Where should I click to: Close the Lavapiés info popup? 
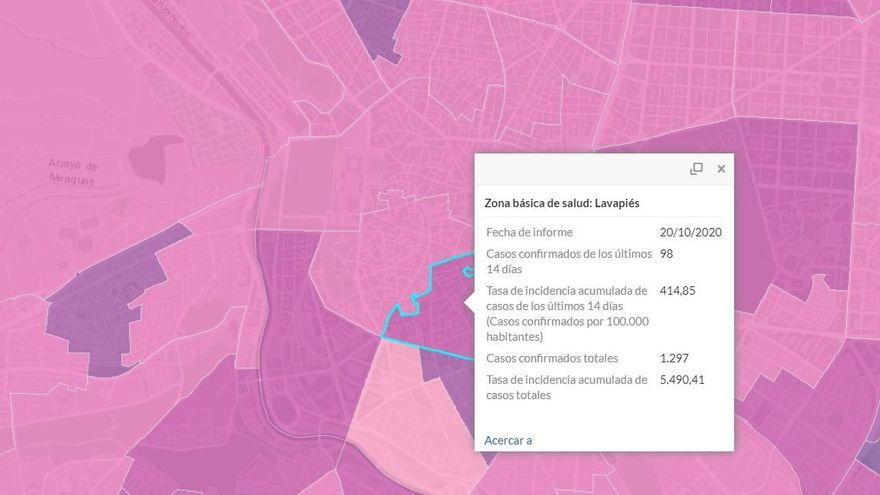click(x=721, y=168)
